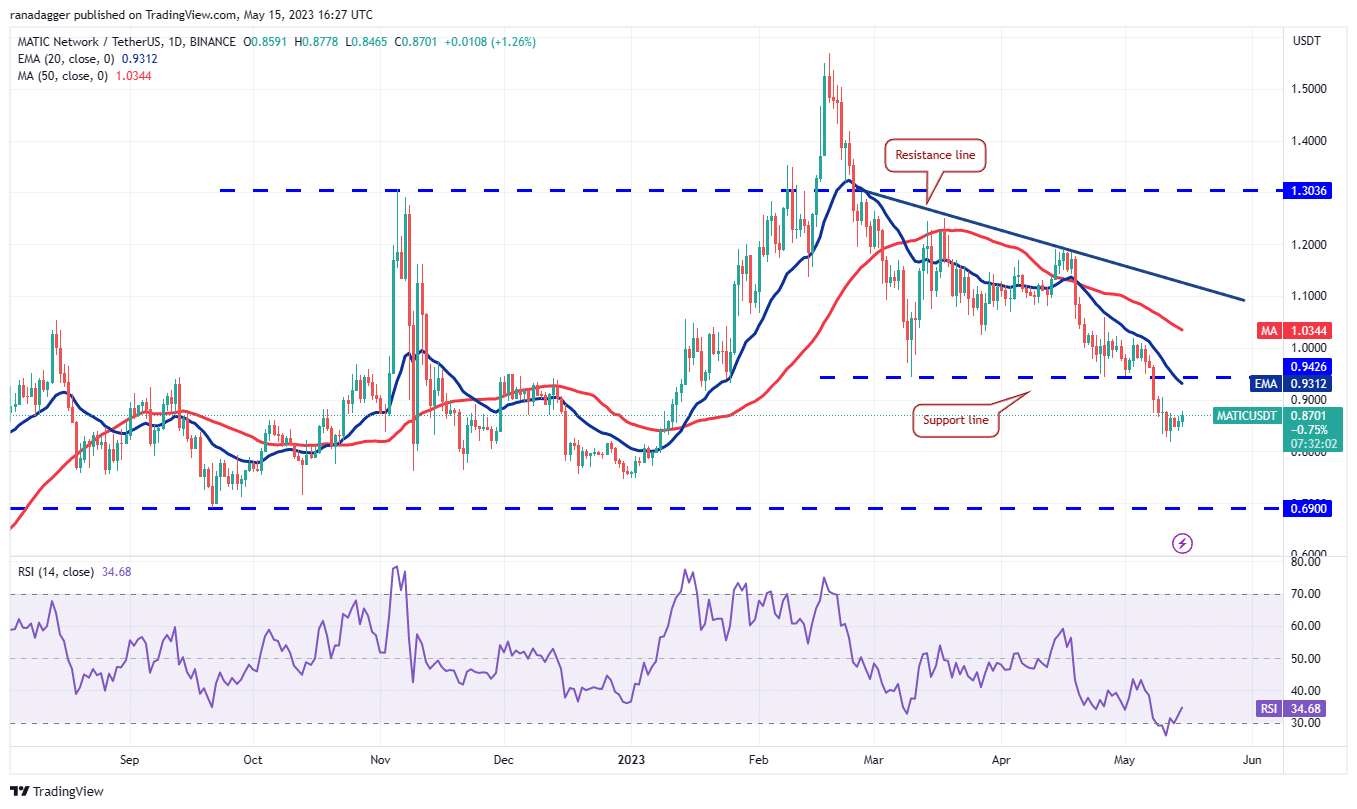Click the MATICUSDT current price label
This screenshot has height=809, width=1357.
1280,430
